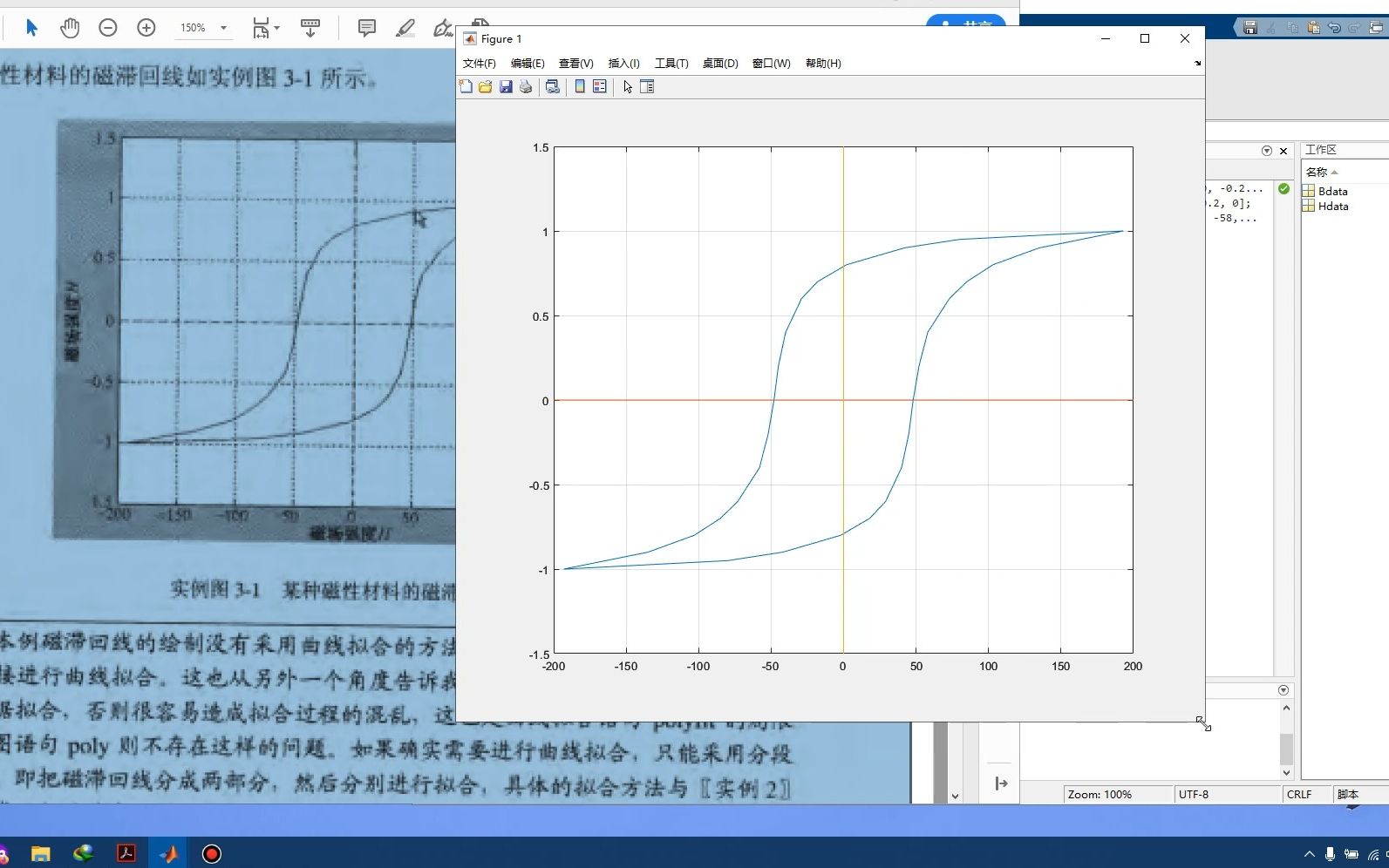The height and width of the screenshot is (868, 1389).
Task: Show hidden system tray icons
Action: coord(1309,854)
